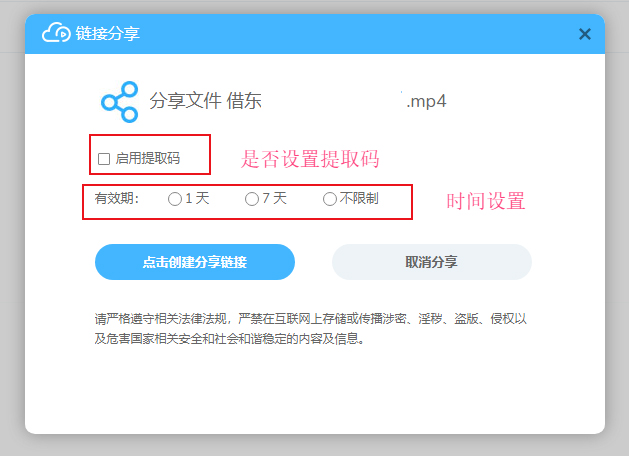This screenshot has height=456, width=629.
Task: Click the 有效期 label
Action: (x=117, y=199)
